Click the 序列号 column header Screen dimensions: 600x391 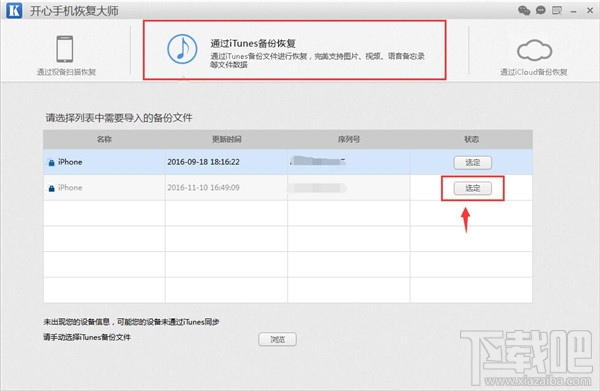pyautogui.click(x=349, y=139)
